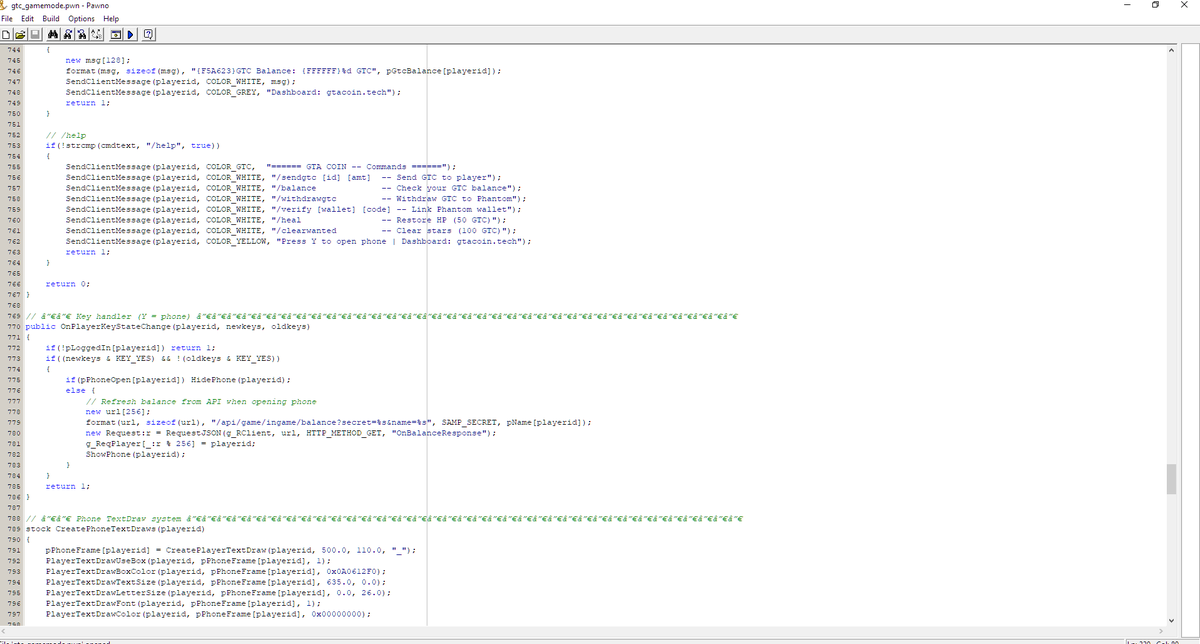Viewport: 1200px width, 644px height.
Task: Click the horizontal scrollbar left arrow
Action: [6, 632]
